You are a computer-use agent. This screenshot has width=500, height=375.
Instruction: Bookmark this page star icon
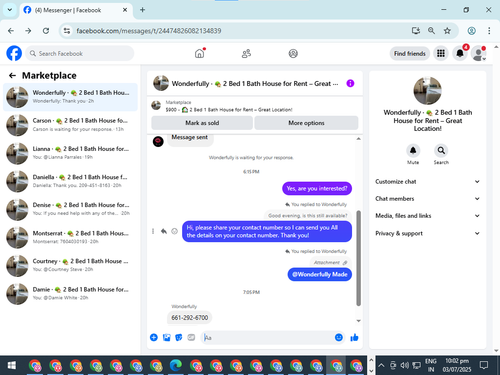pos(447,31)
